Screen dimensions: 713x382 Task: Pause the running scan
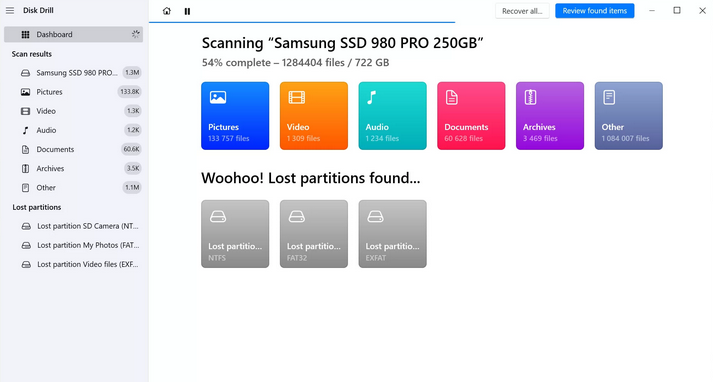[187, 11]
